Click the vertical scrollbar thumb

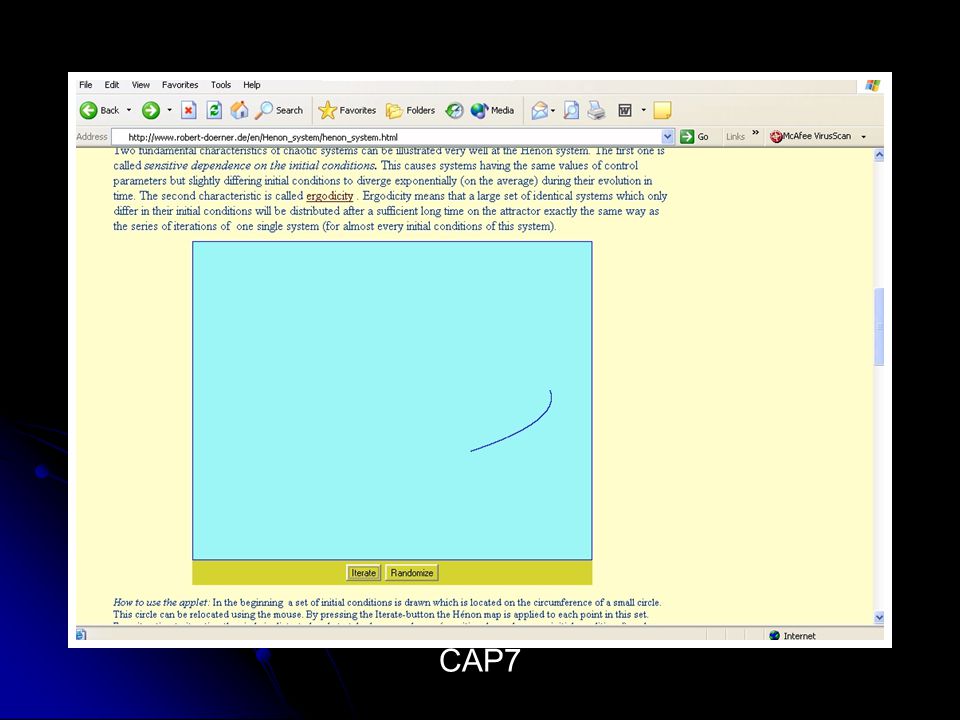(x=879, y=326)
